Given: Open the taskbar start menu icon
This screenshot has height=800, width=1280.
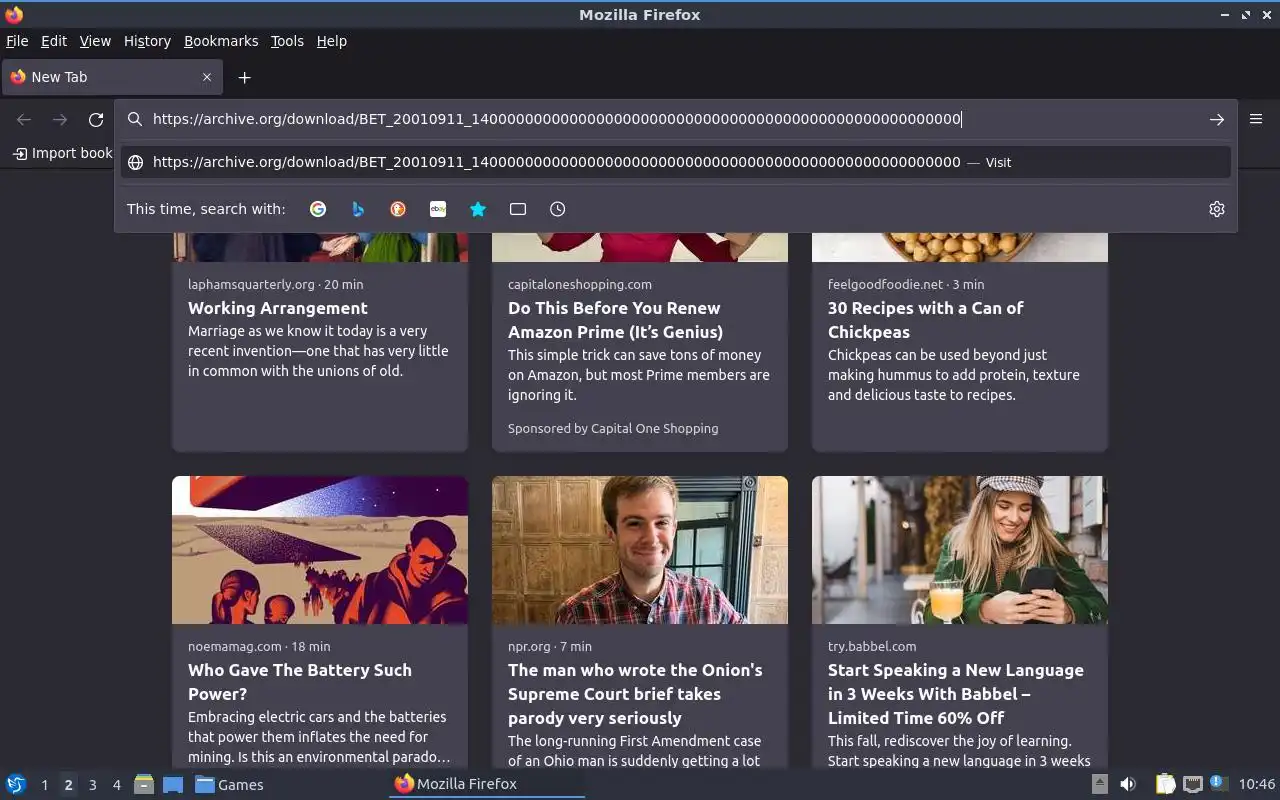Looking at the screenshot, I should pyautogui.click(x=15, y=784).
